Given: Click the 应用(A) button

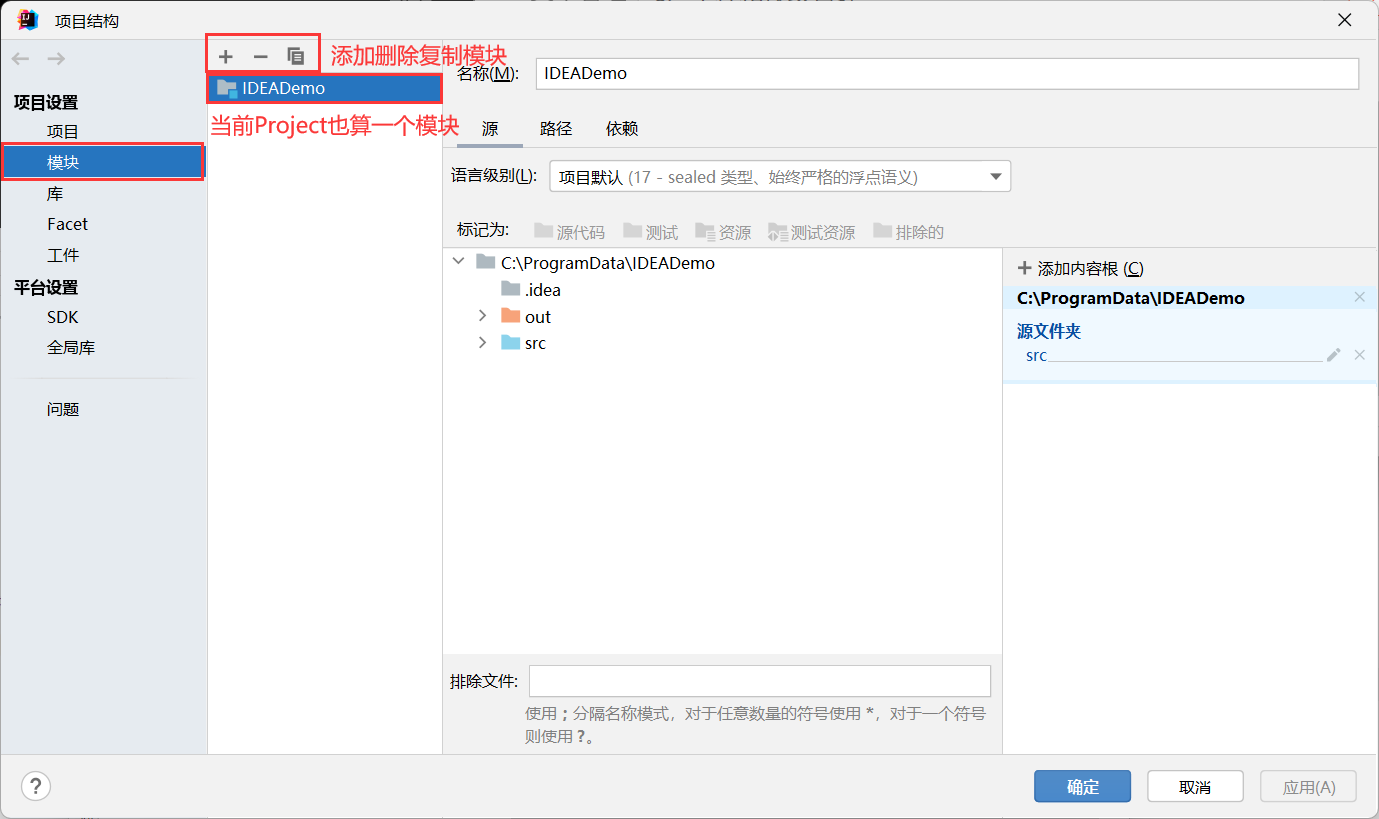Looking at the screenshot, I should point(1309,786).
